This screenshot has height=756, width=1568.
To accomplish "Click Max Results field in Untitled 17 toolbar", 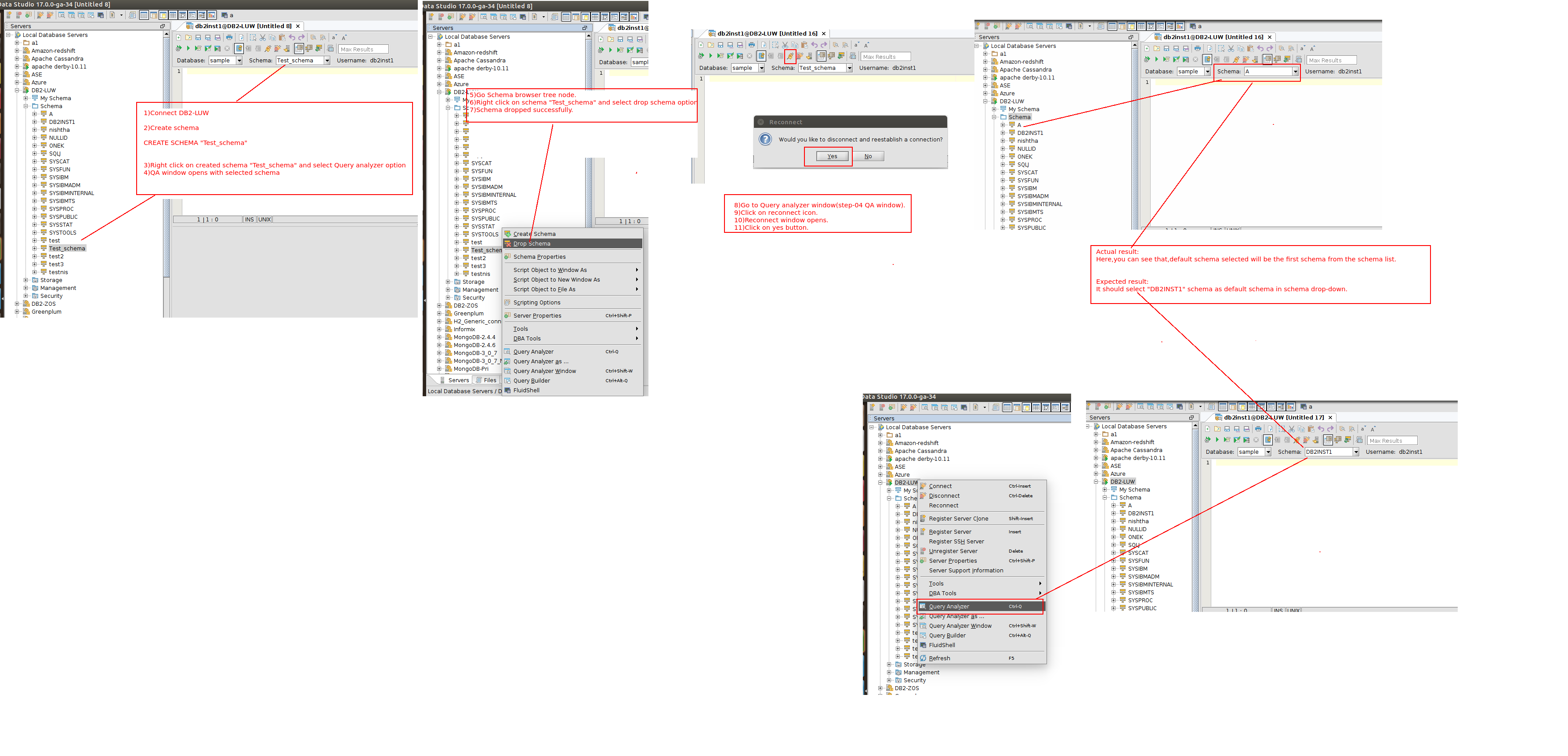I will click(x=1391, y=441).
